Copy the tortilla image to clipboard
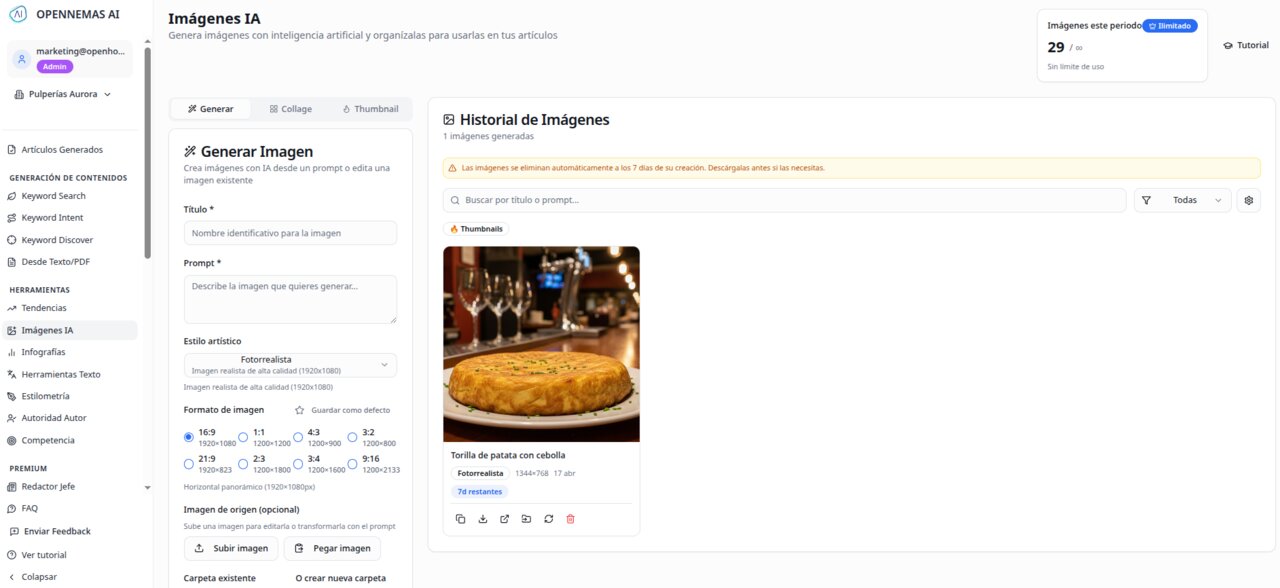 click(460, 519)
